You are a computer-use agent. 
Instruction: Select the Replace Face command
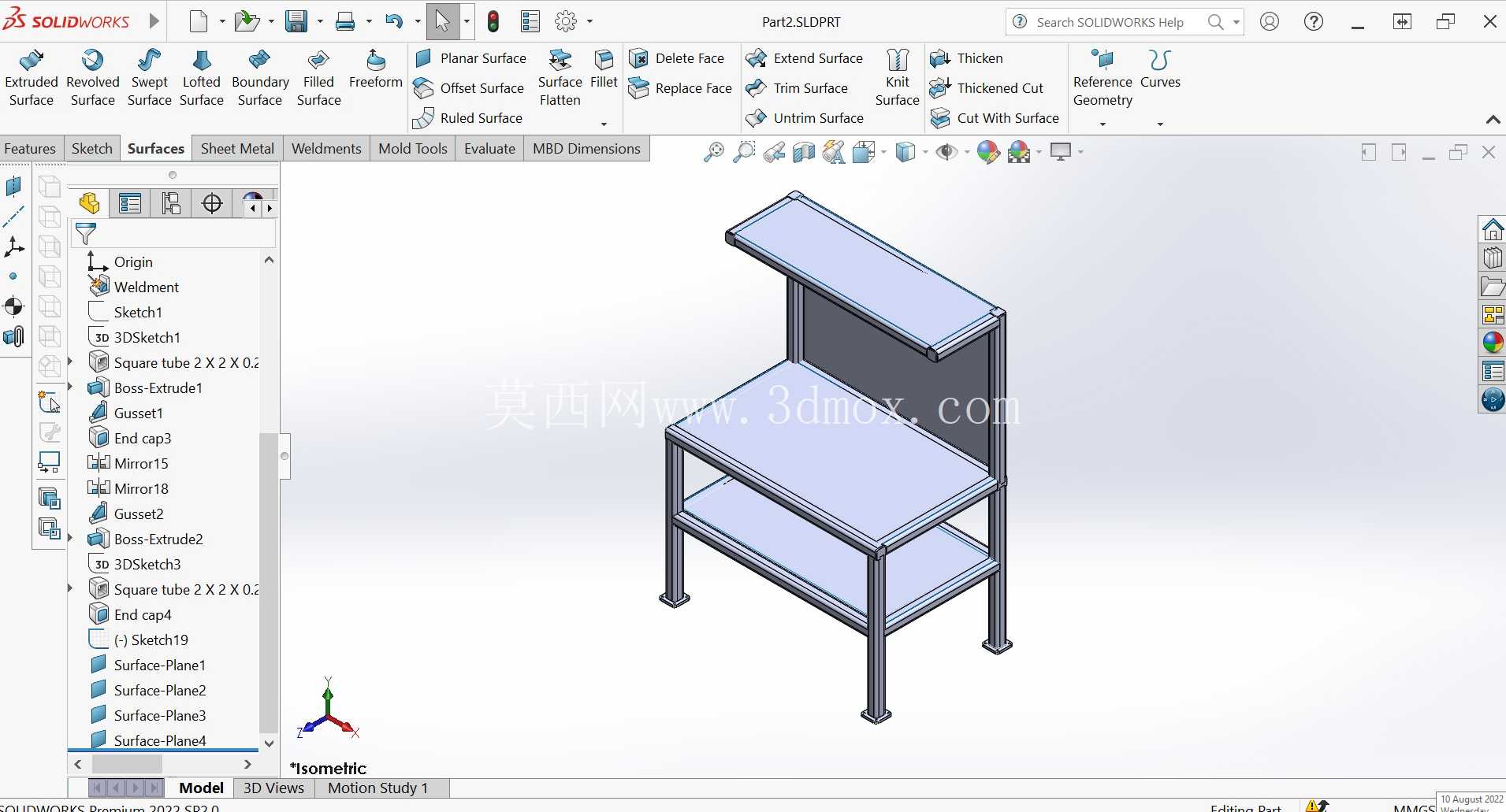[x=681, y=88]
